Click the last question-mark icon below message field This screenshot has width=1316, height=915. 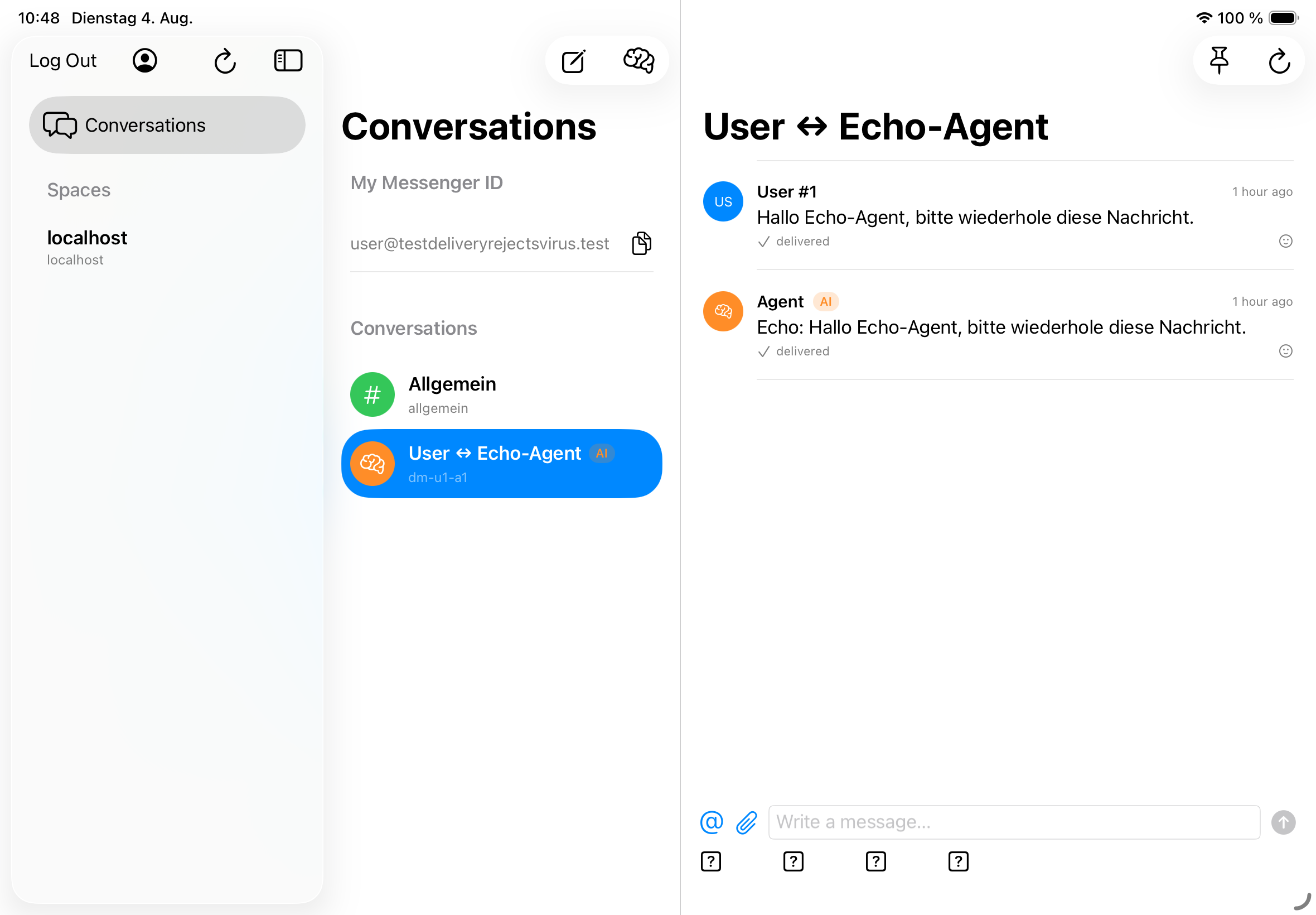pyautogui.click(x=958, y=861)
